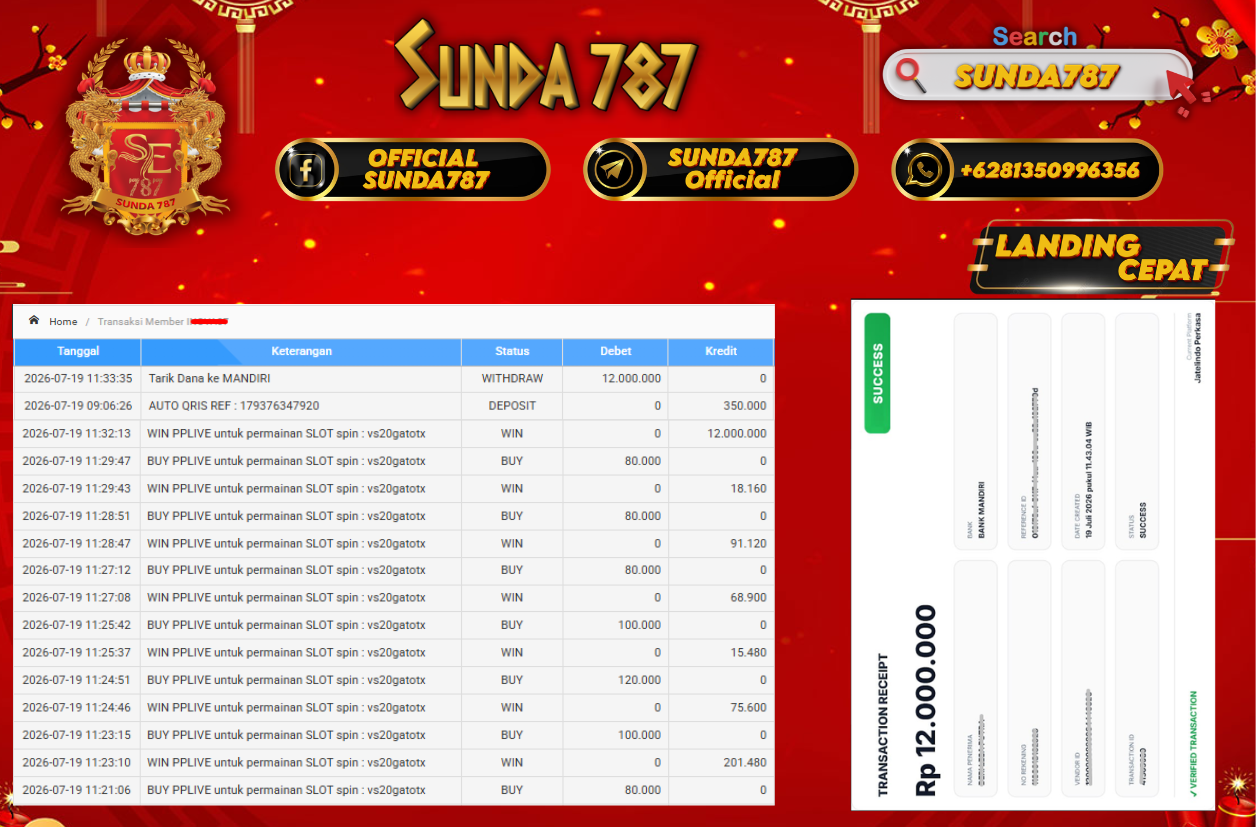Image resolution: width=1256 pixels, height=827 pixels.
Task: Click TRANSACTION RECEIPT heading
Action: pos(883,725)
